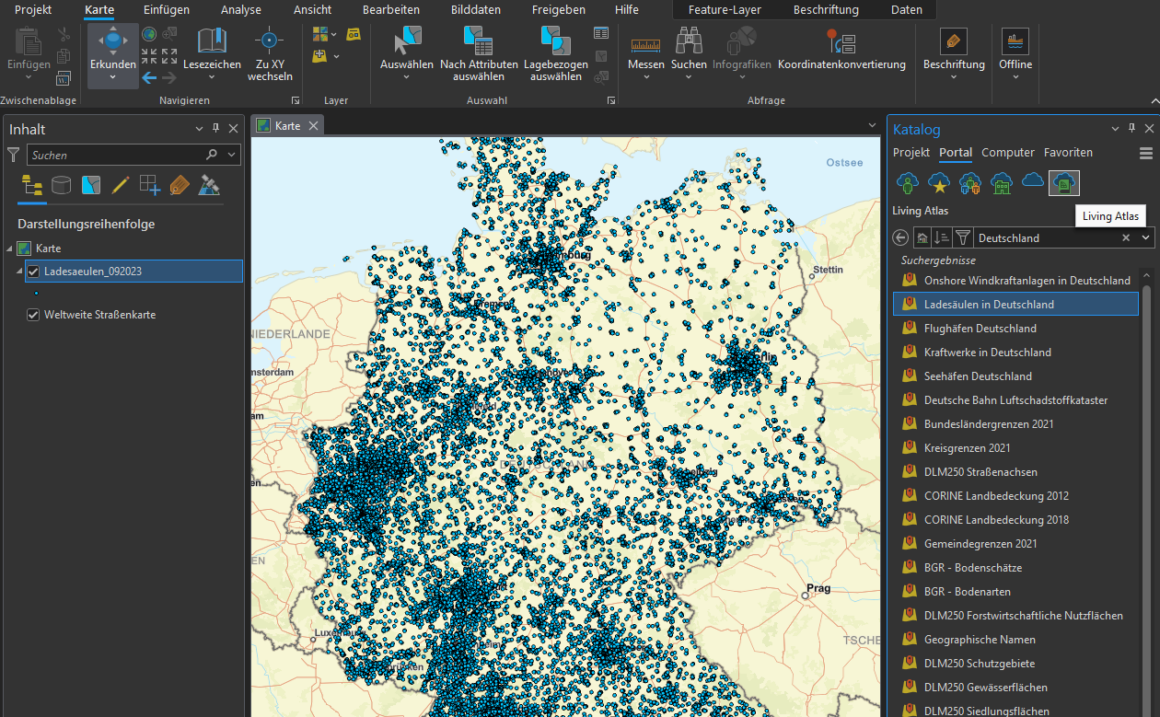Click the basemap gallery icon
1160x717 pixels.
320,34
